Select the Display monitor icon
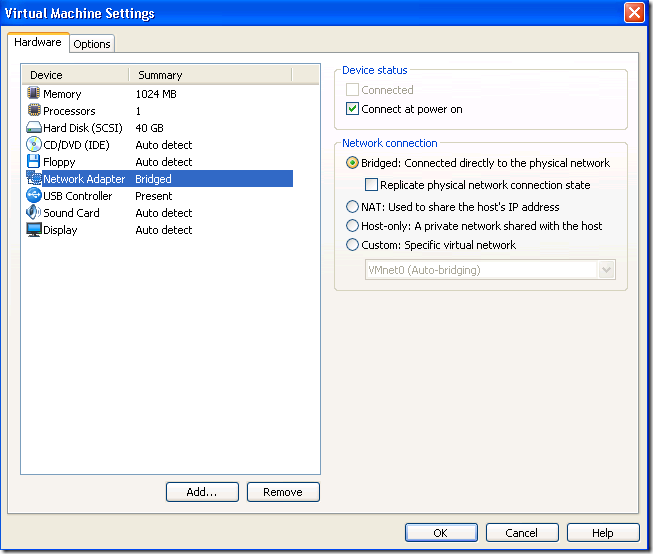 pos(33,230)
